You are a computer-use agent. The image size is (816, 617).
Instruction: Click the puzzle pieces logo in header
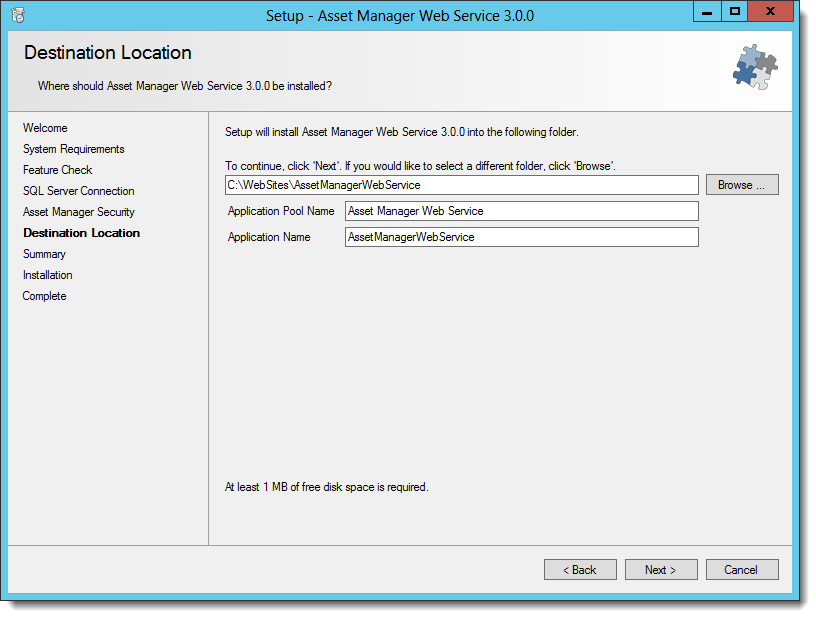tap(755, 67)
